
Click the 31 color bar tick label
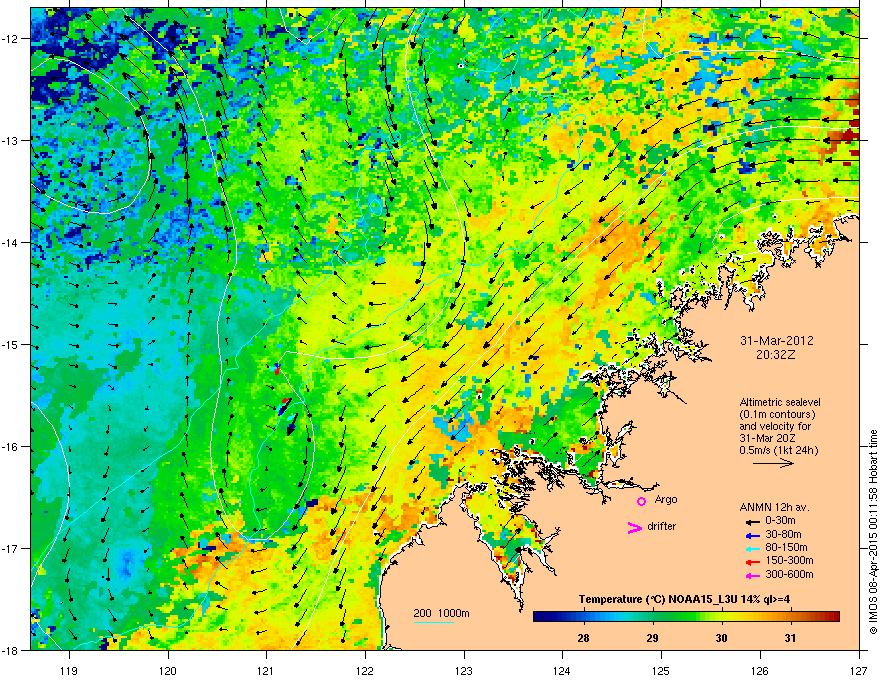point(790,638)
